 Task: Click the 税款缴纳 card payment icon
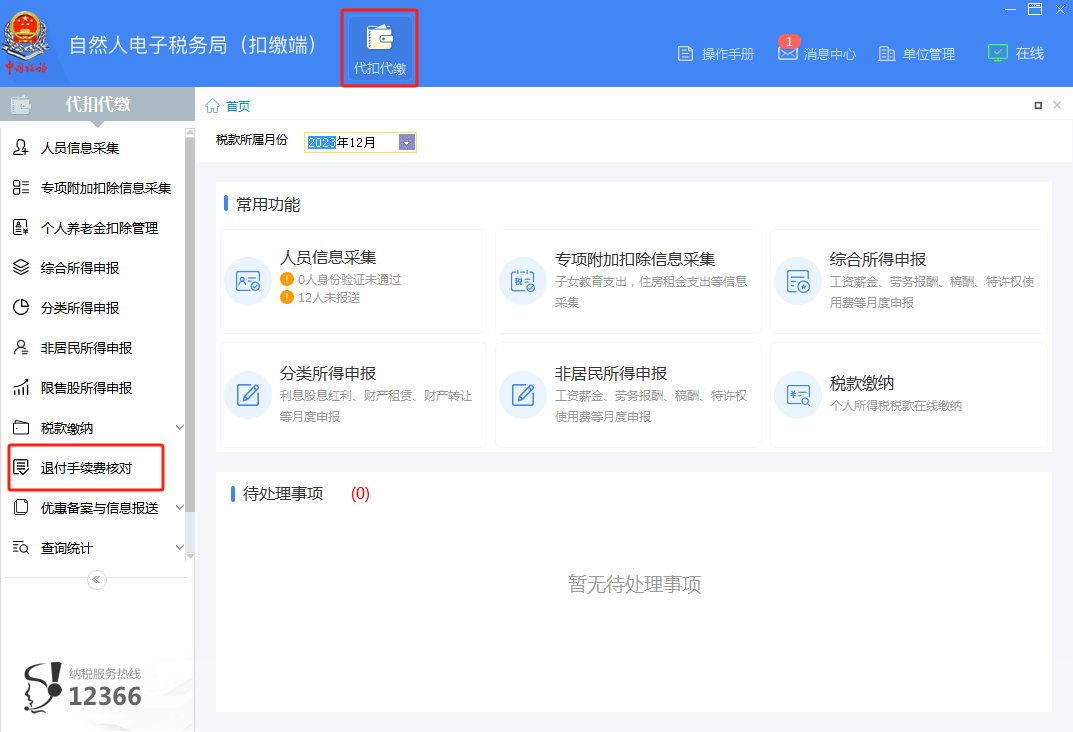coord(798,395)
